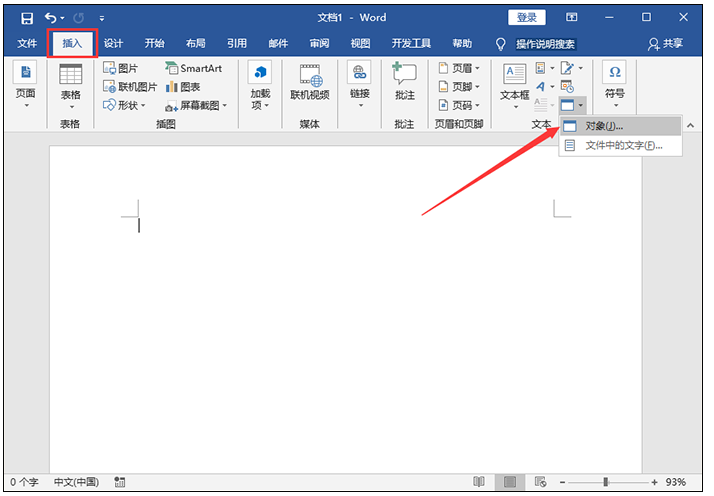Open the Quick Access Toolbar customize dropdown

(102, 19)
